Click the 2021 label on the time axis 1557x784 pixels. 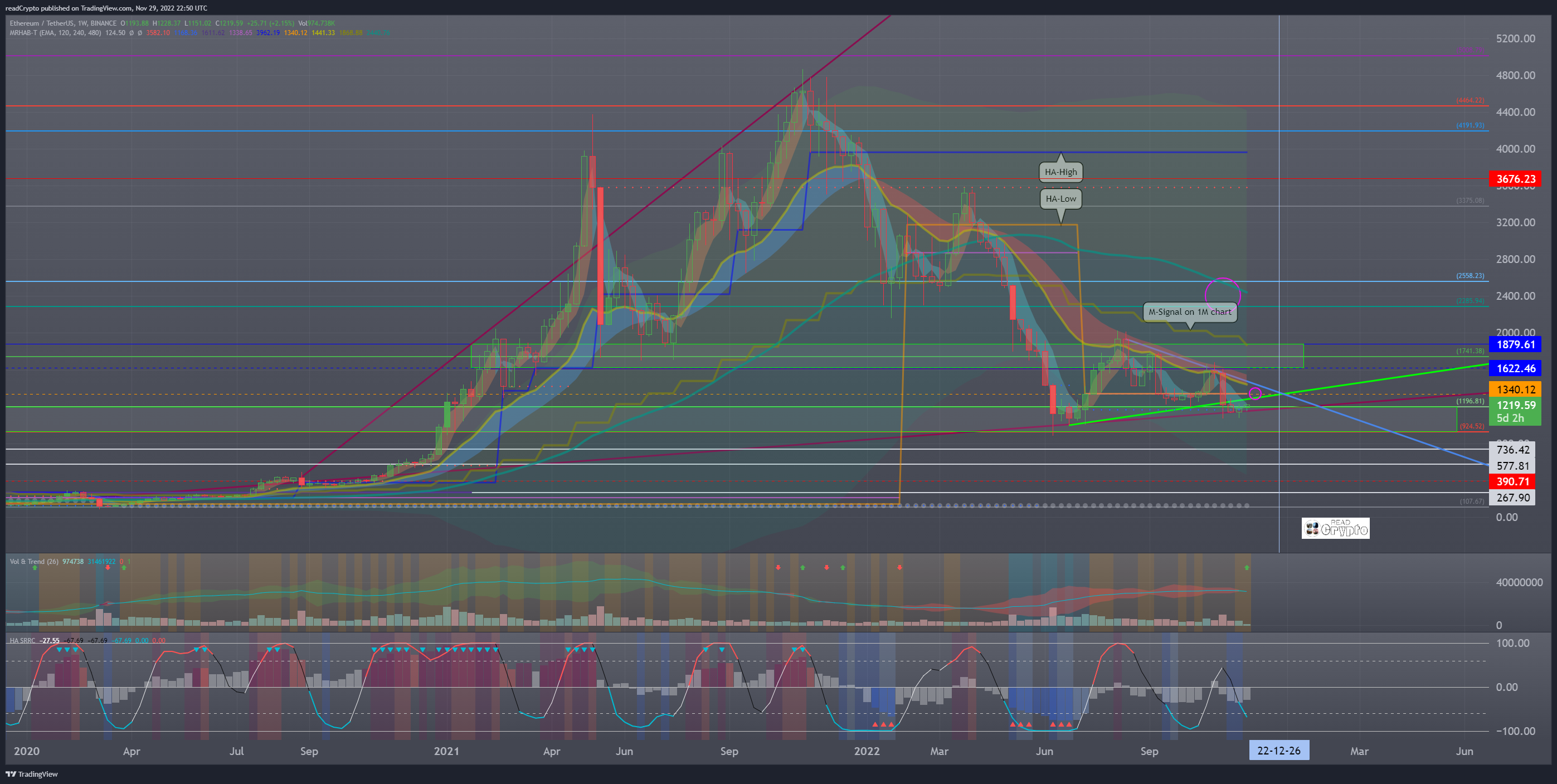446,751
